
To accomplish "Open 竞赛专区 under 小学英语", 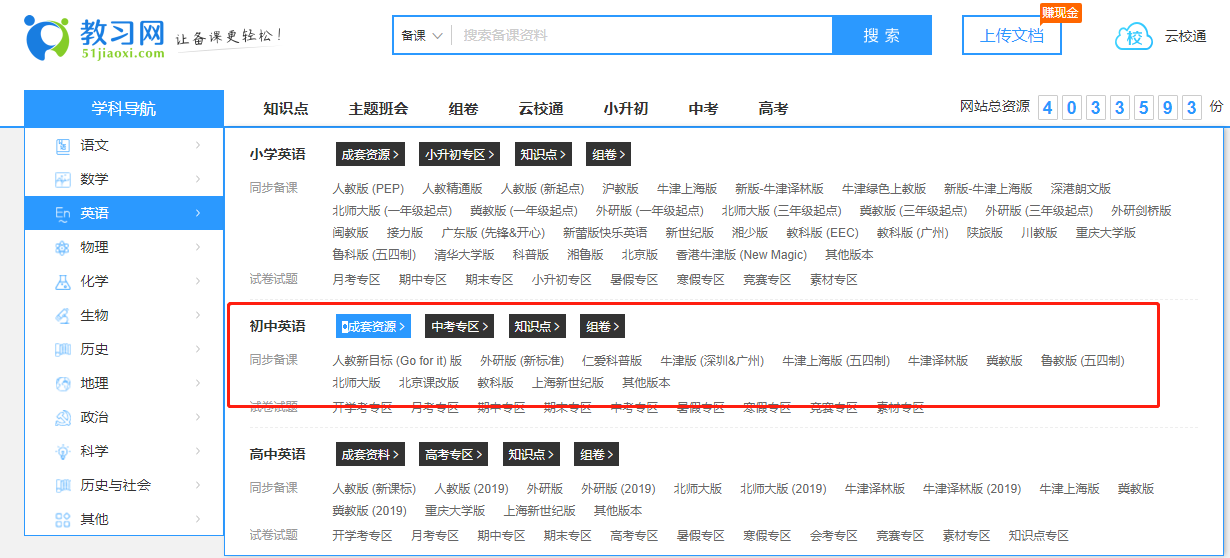I will tap(767, 279).
